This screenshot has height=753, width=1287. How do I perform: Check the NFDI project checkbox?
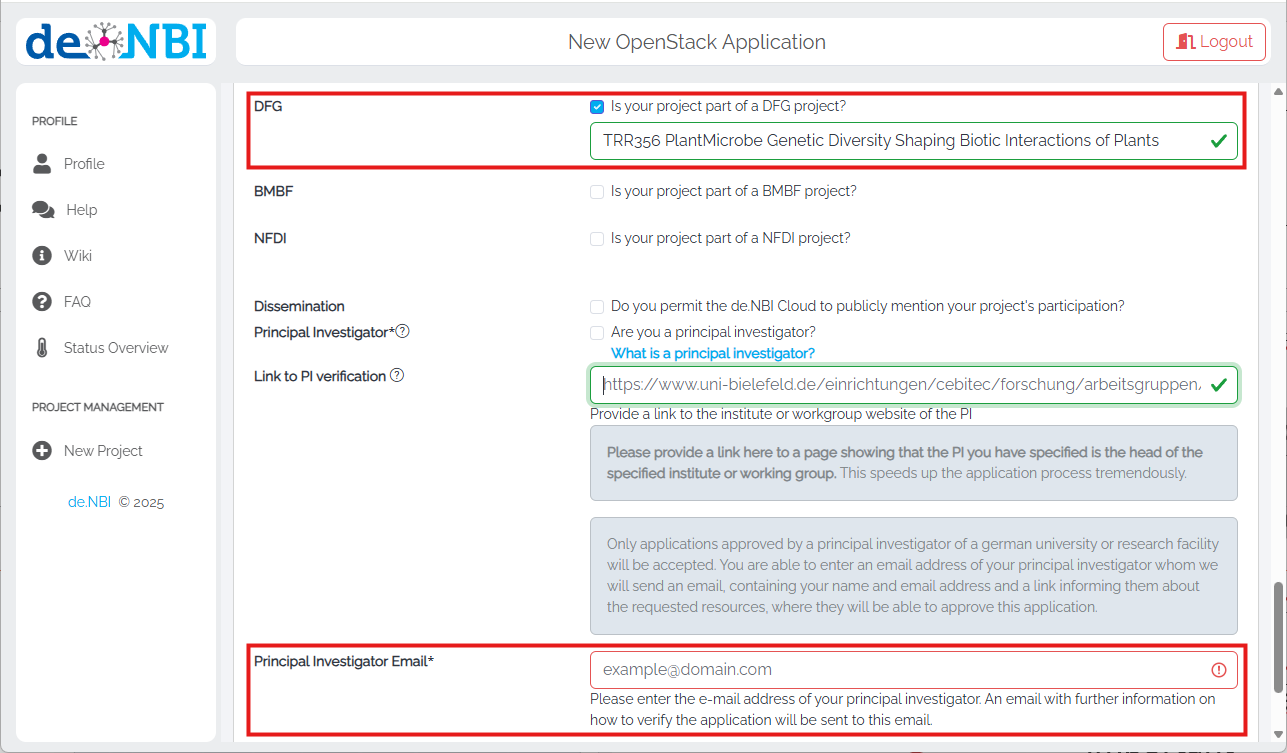pos(597,239)
